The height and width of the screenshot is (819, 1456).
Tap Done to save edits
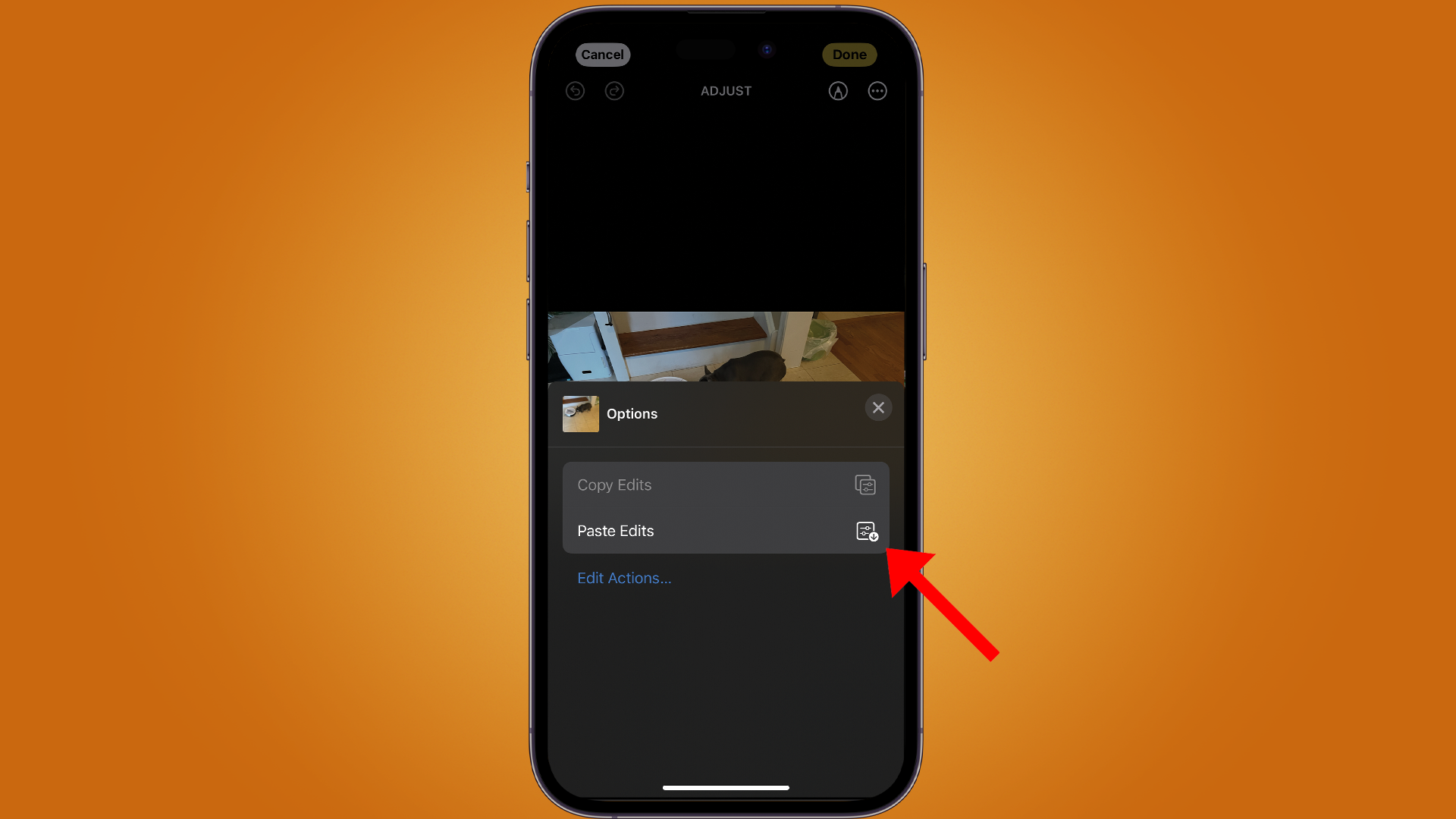[849, 54]
